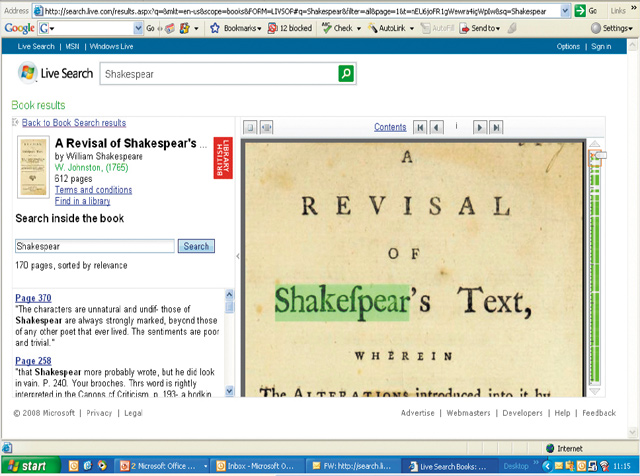640x476 pixels.
Task: Click the AutoLink wand button
Action: (x=386, y=28)
